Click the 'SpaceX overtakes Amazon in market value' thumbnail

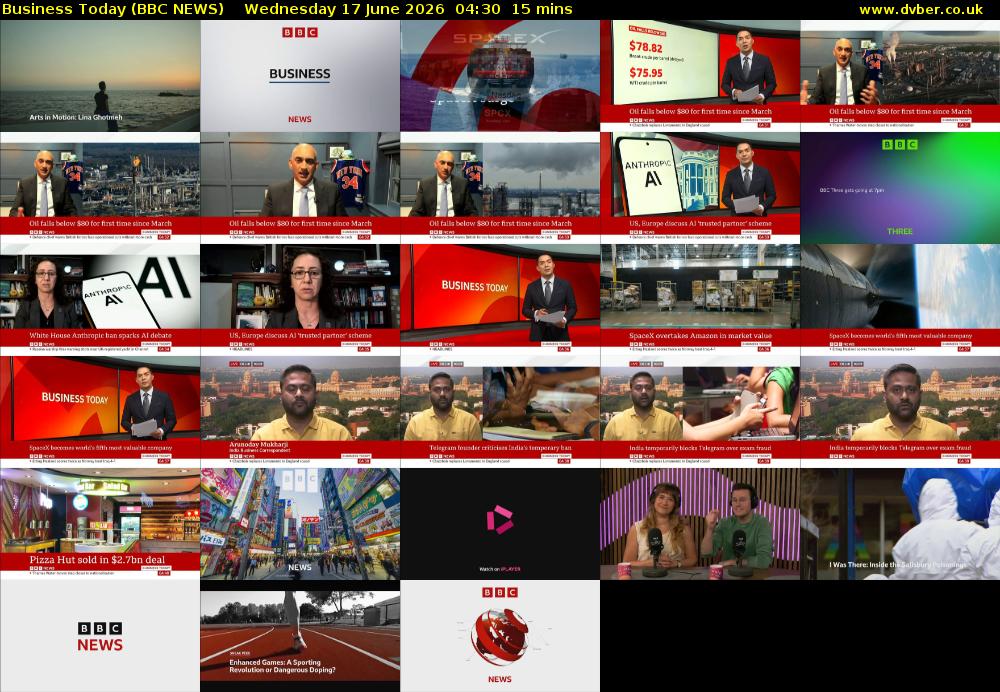700,300
